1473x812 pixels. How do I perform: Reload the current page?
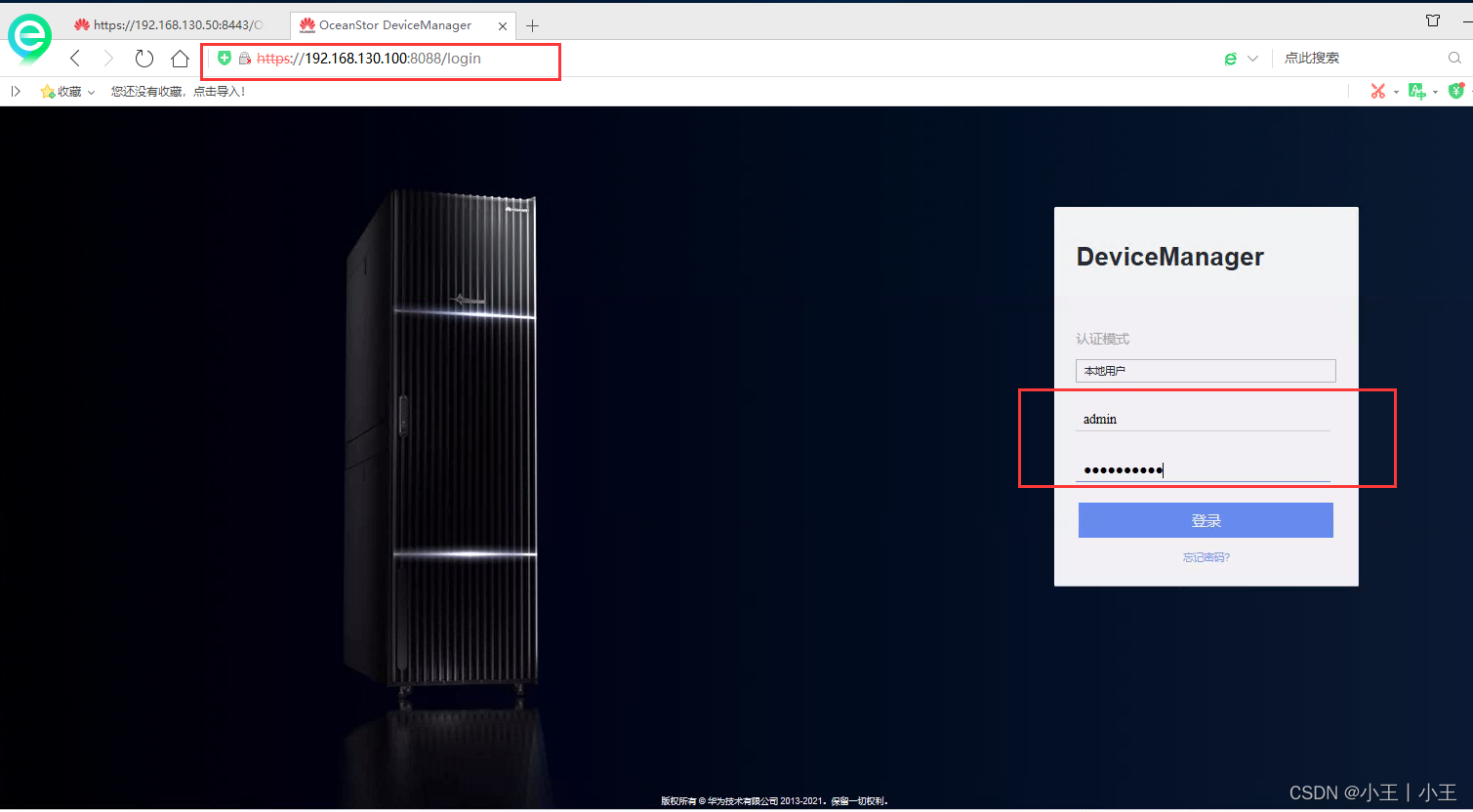(x=144, y=59)
